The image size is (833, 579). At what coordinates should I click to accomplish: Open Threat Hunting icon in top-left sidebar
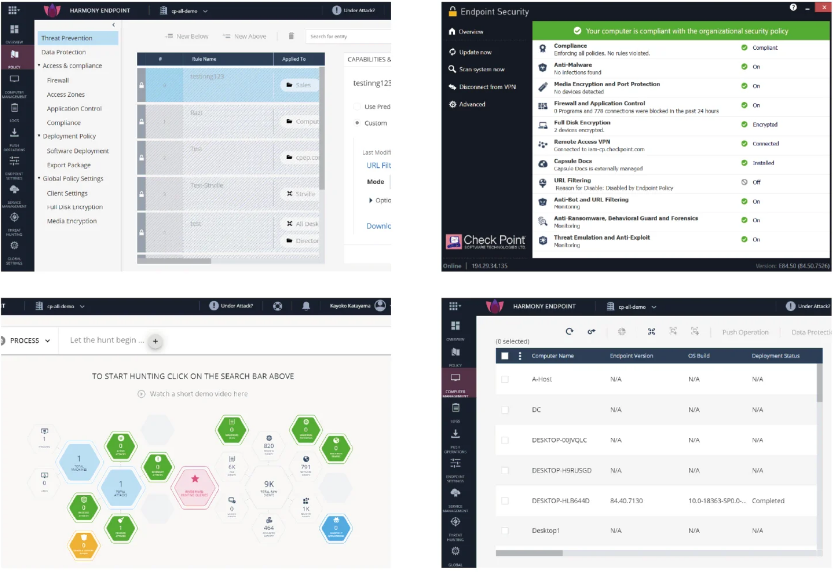[14, 217]
